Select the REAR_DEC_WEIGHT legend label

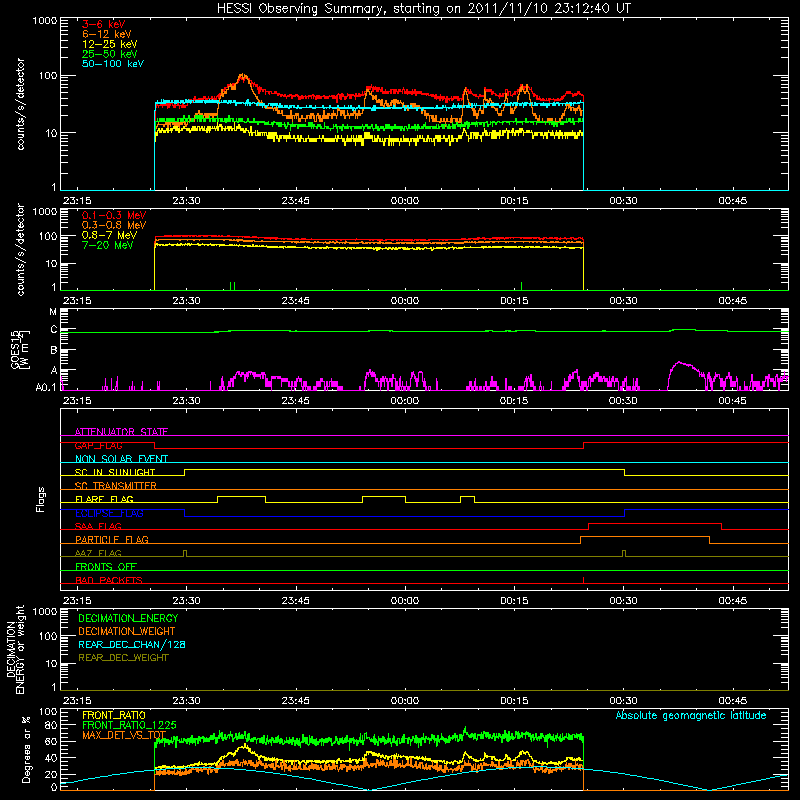(x=123, y=658)
